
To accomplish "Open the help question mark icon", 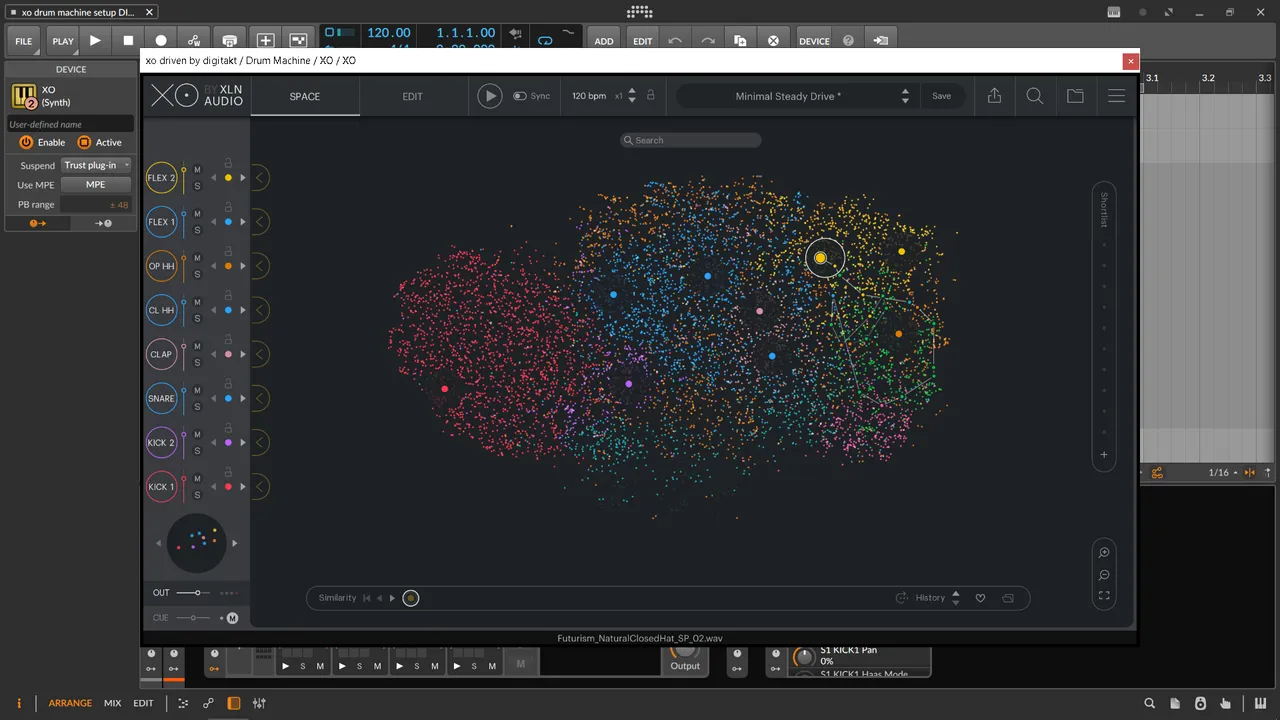I will [x=849, y=41].
